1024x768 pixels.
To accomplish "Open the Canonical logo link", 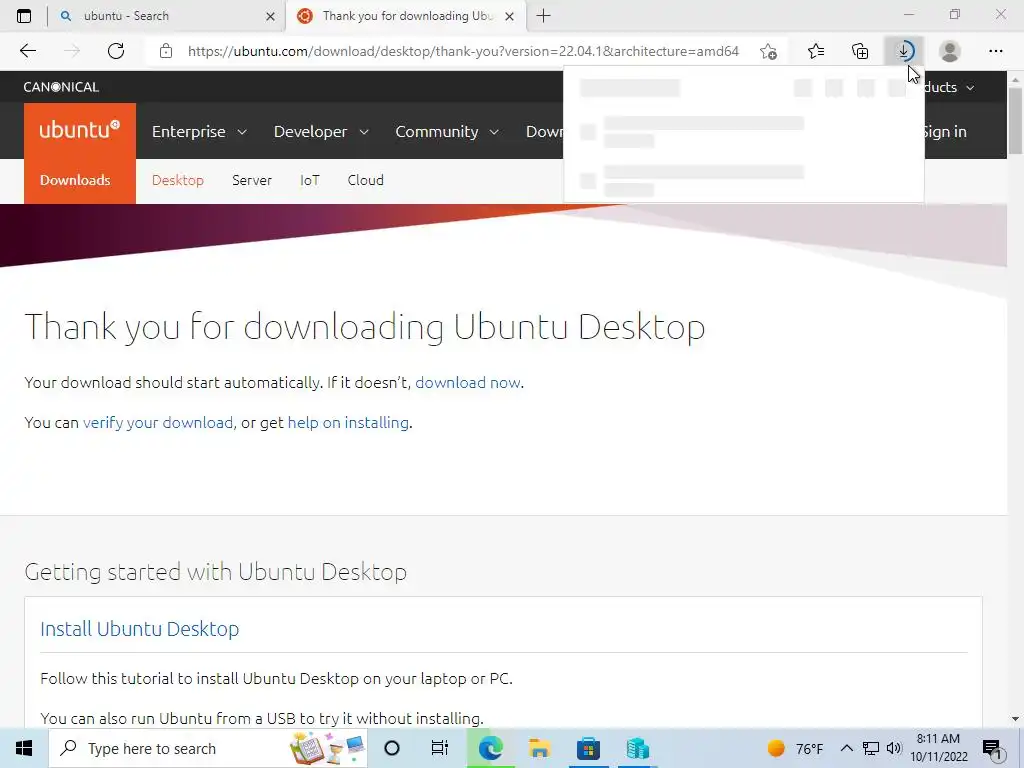I will [61, 87].
